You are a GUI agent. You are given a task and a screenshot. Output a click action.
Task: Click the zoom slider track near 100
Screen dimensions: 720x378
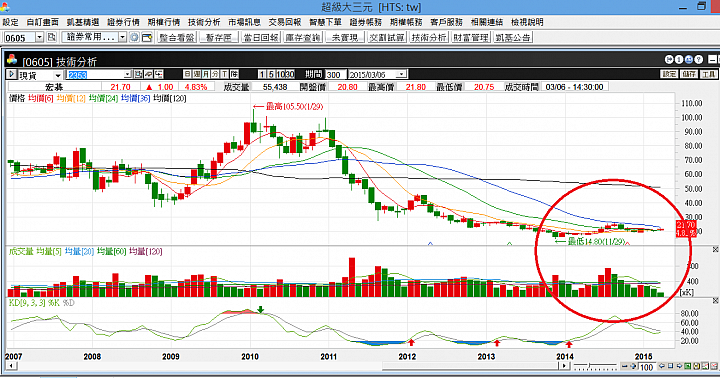click(x=595, y=366)
